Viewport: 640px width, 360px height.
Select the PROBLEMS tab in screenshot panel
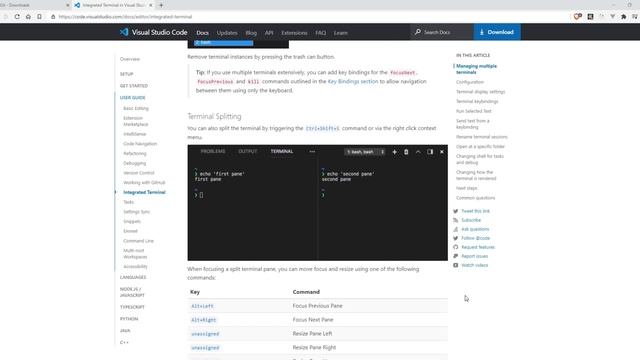coord(213,151)
